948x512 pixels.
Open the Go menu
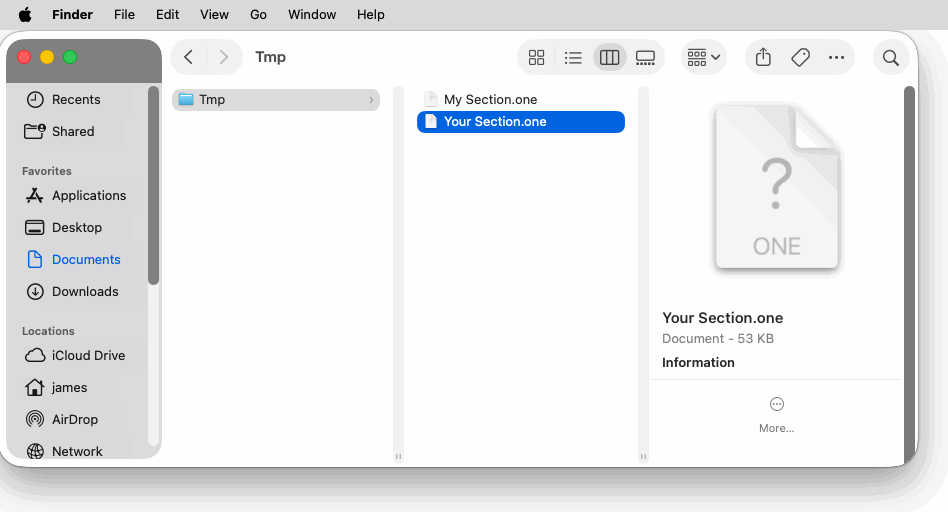point(258,15)
